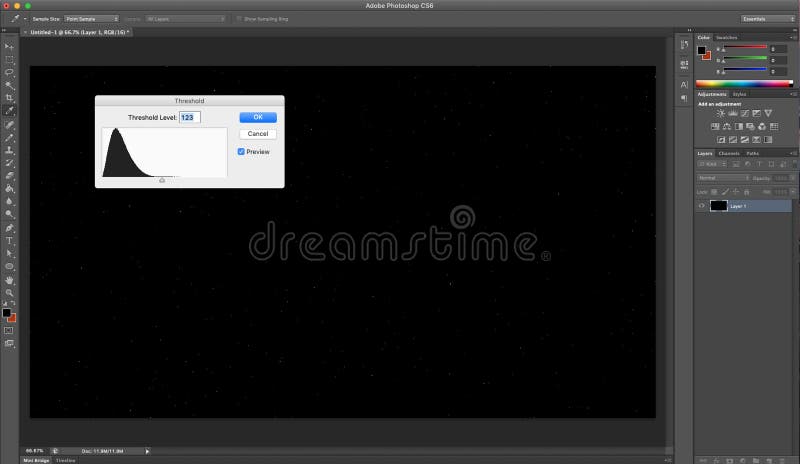Add an Invert adjustment
Viewport: 800px width, 464px height.
(721, 140)
